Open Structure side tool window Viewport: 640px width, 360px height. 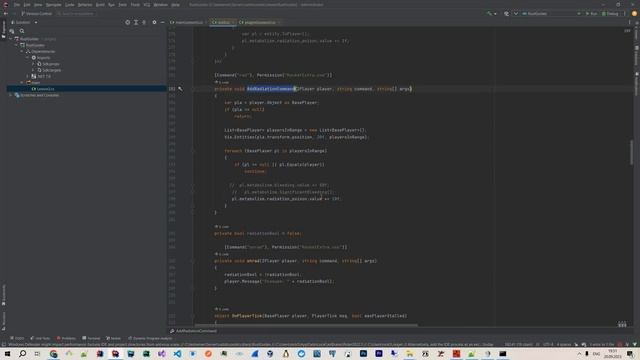coord(3,321)
